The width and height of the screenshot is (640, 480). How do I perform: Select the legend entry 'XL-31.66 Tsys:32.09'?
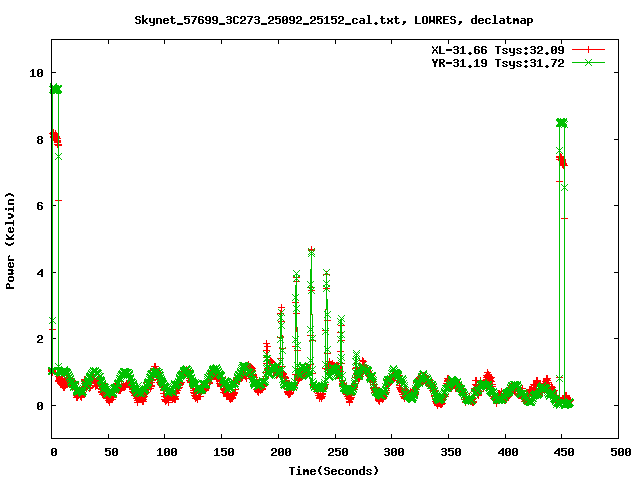[x=498, y=50]
